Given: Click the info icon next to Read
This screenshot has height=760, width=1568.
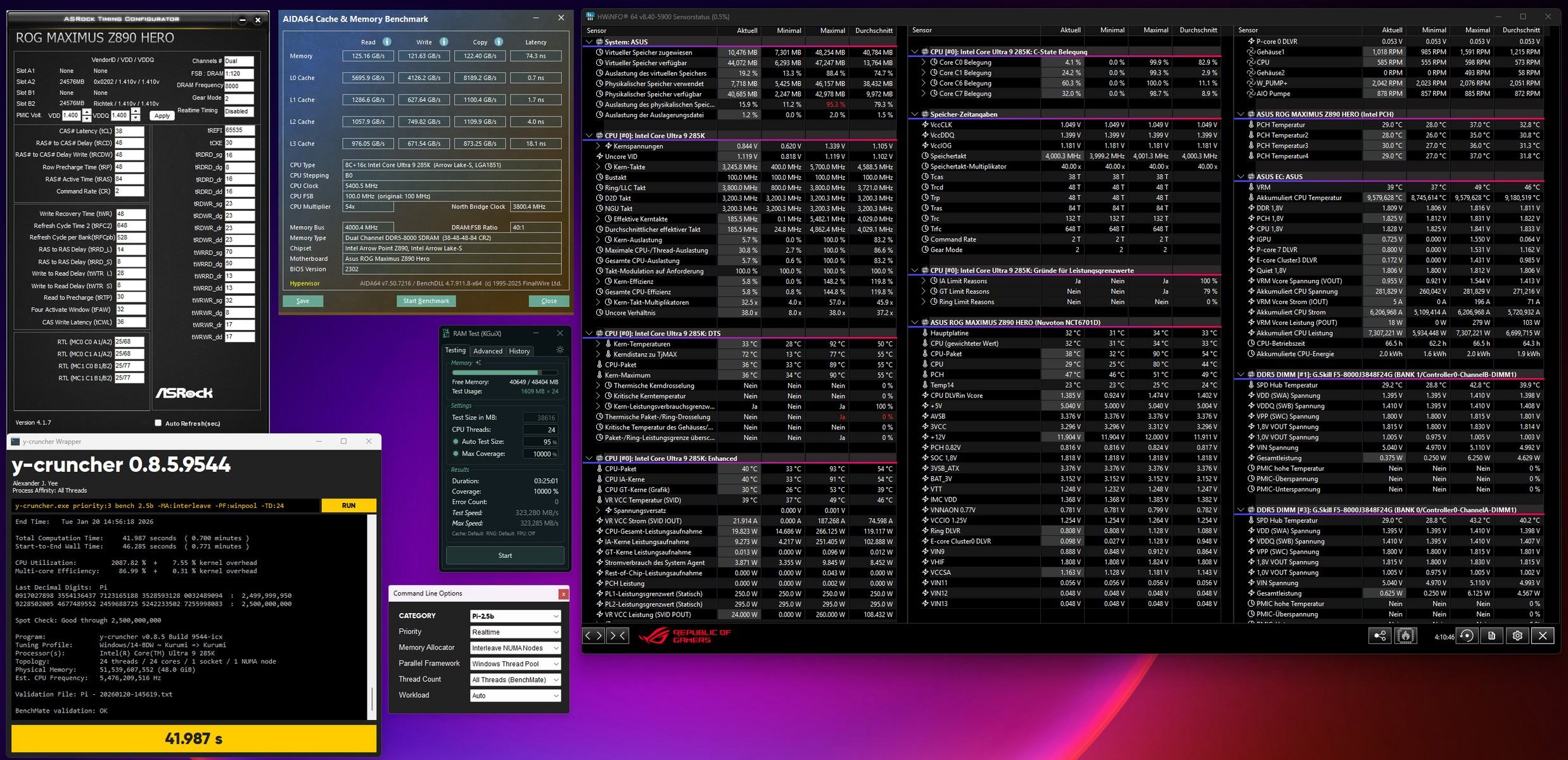Looking at the screenshot, I should click(386, 42).
